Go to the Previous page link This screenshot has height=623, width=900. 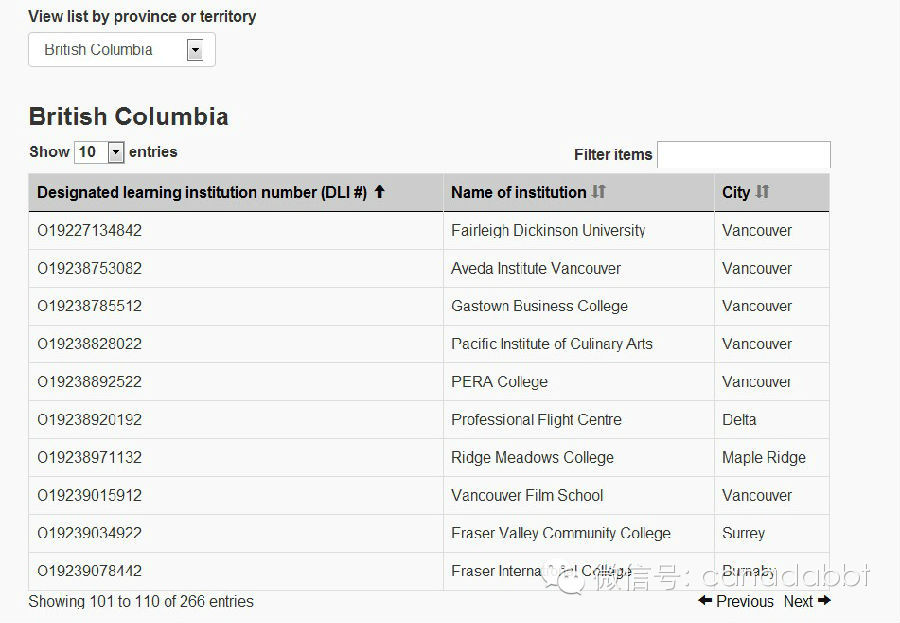pyautogui.click(x=744, y=601)
